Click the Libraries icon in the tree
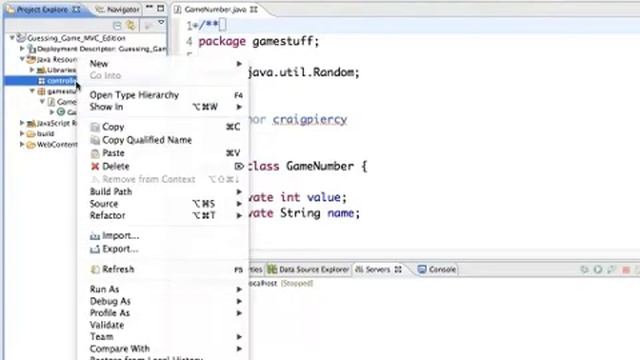The image size is (640, 360). tap(41, 70)
